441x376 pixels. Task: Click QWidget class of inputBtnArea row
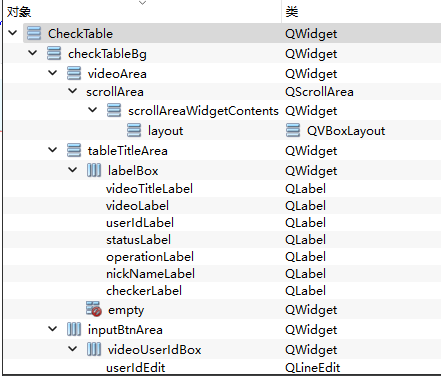[311, 330]
